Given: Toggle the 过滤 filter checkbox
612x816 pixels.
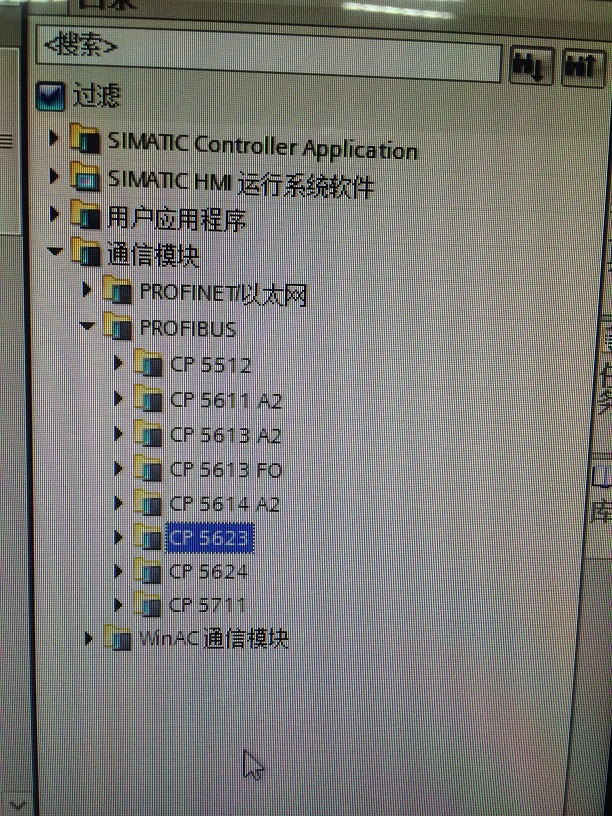Looking at the screenshot, I should 50,96.
